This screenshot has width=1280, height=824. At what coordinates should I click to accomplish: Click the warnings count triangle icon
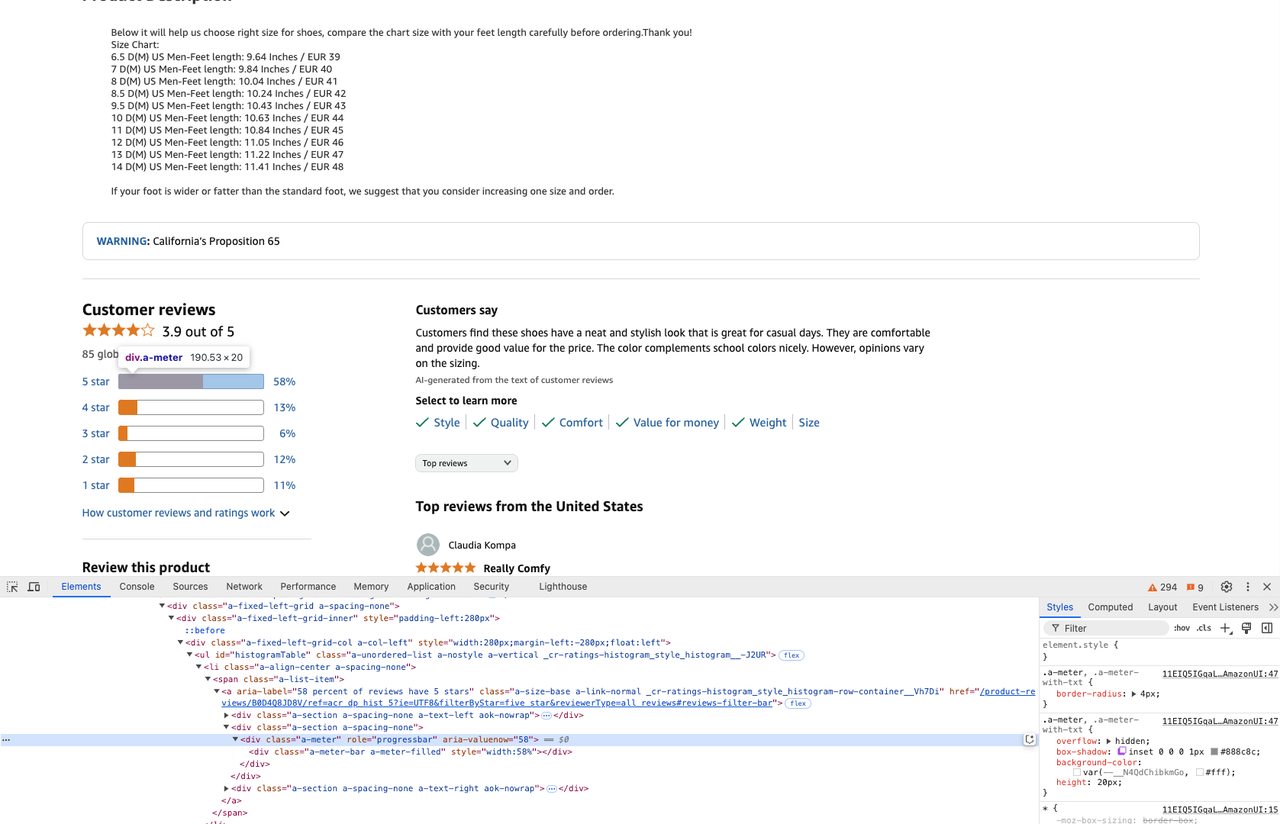(x=1152, y=588)
